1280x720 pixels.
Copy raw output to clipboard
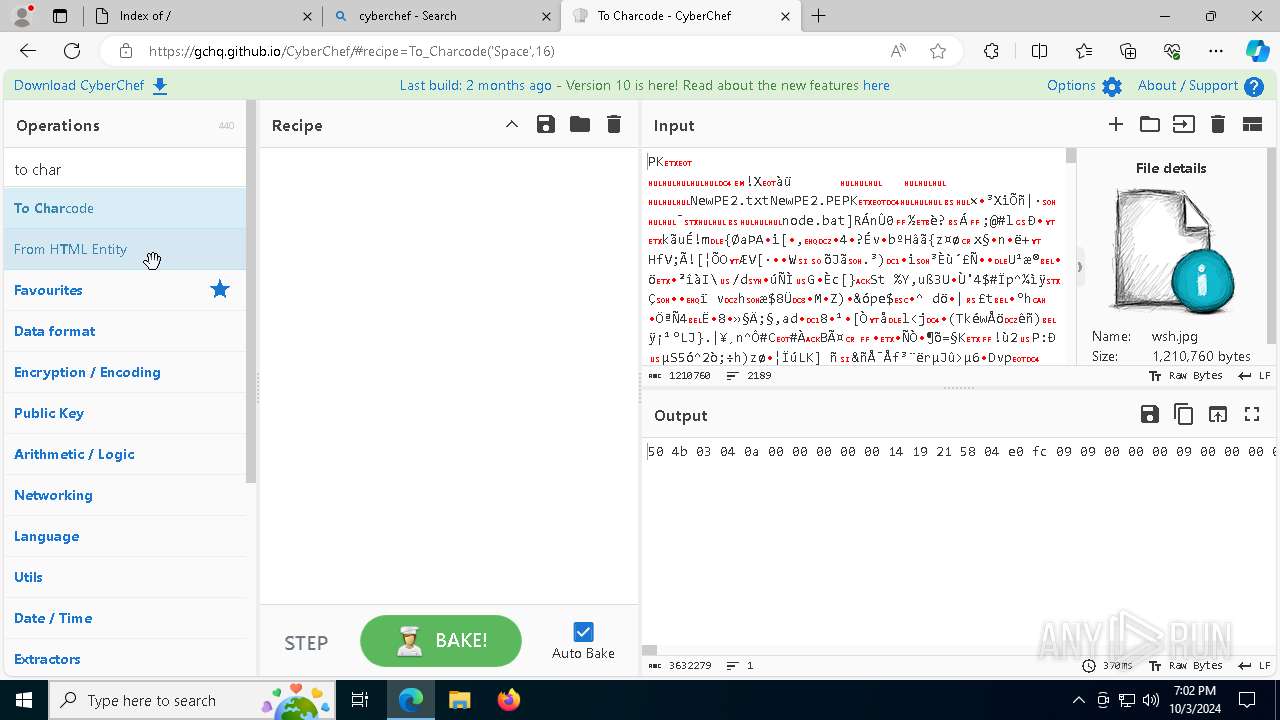(1184, 414)
